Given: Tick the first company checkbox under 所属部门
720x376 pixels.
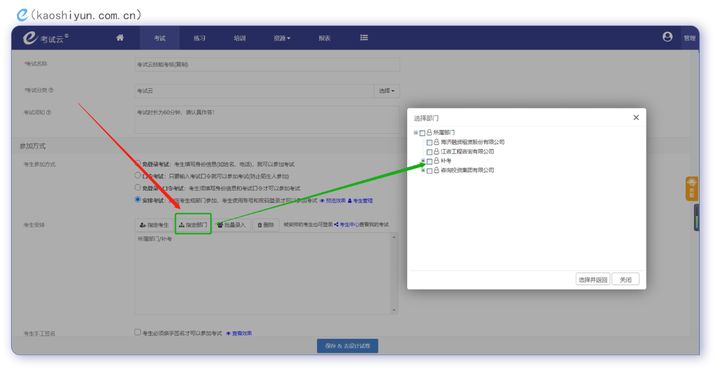Looking at the screenshot, I should (429, 143).
